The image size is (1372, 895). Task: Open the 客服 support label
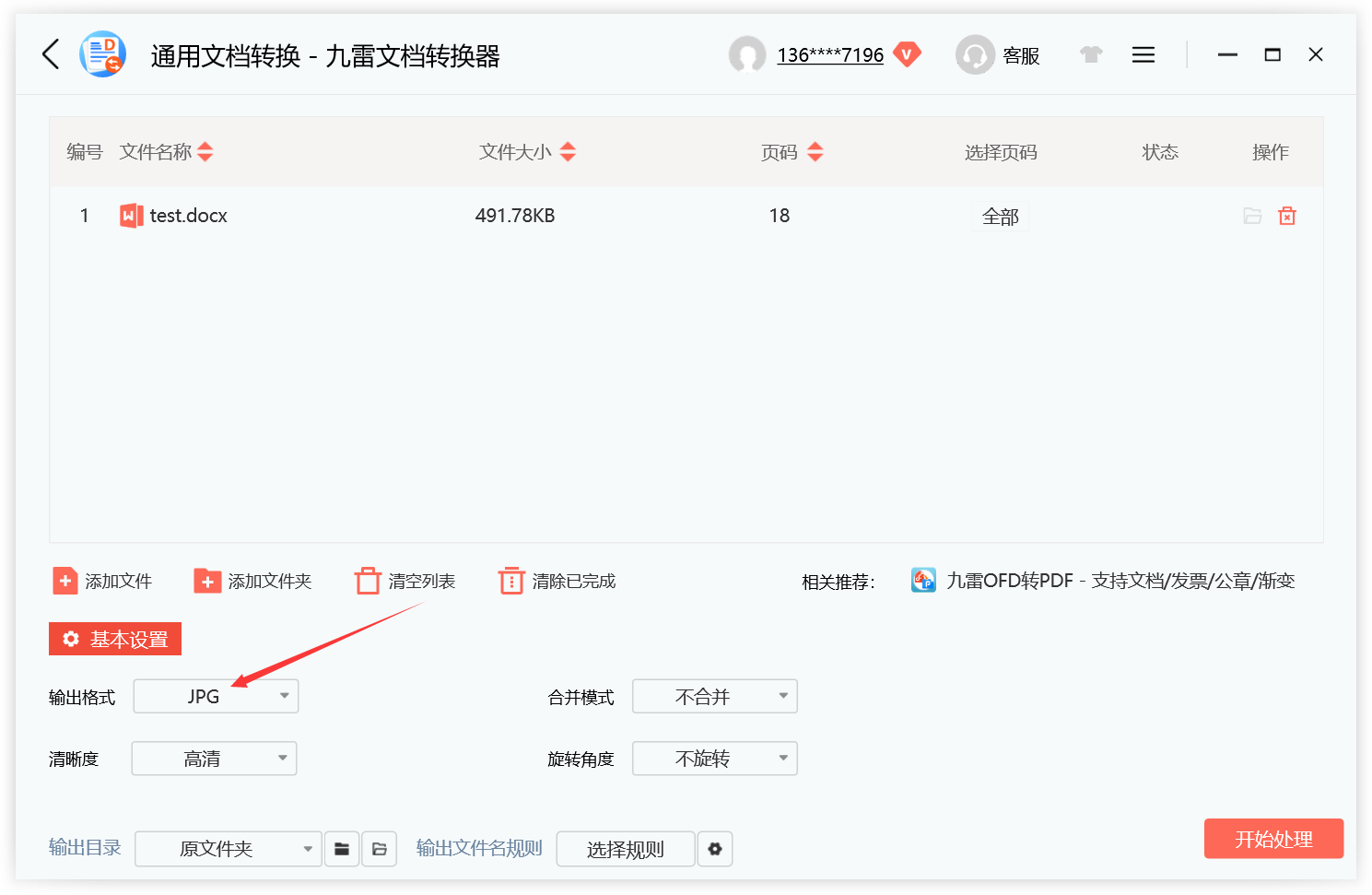click(1021, 56)
